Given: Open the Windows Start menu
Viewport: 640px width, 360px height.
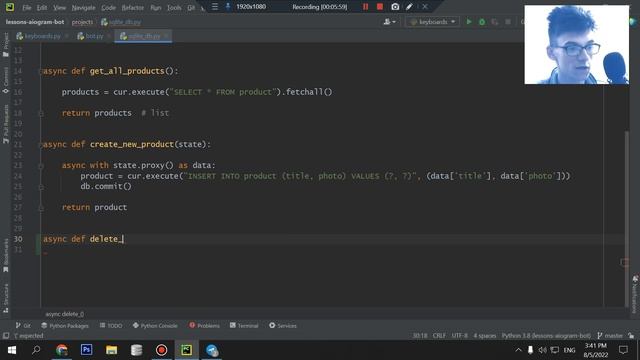Looking at the screenshot, I should pyautogui.click(x=11, y=350).
